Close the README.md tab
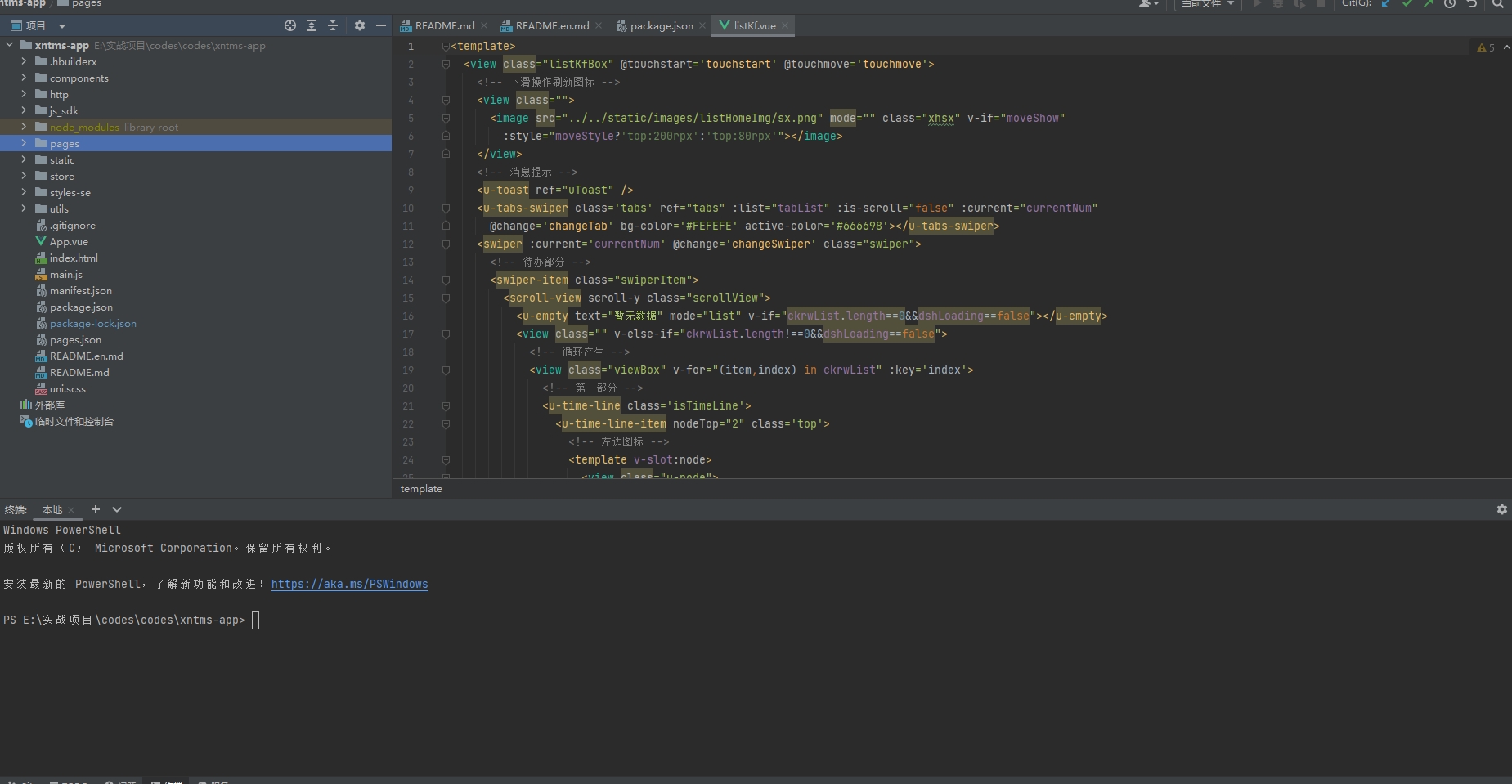Viewport: 1512px width, 784px height. tap(484, 25)
